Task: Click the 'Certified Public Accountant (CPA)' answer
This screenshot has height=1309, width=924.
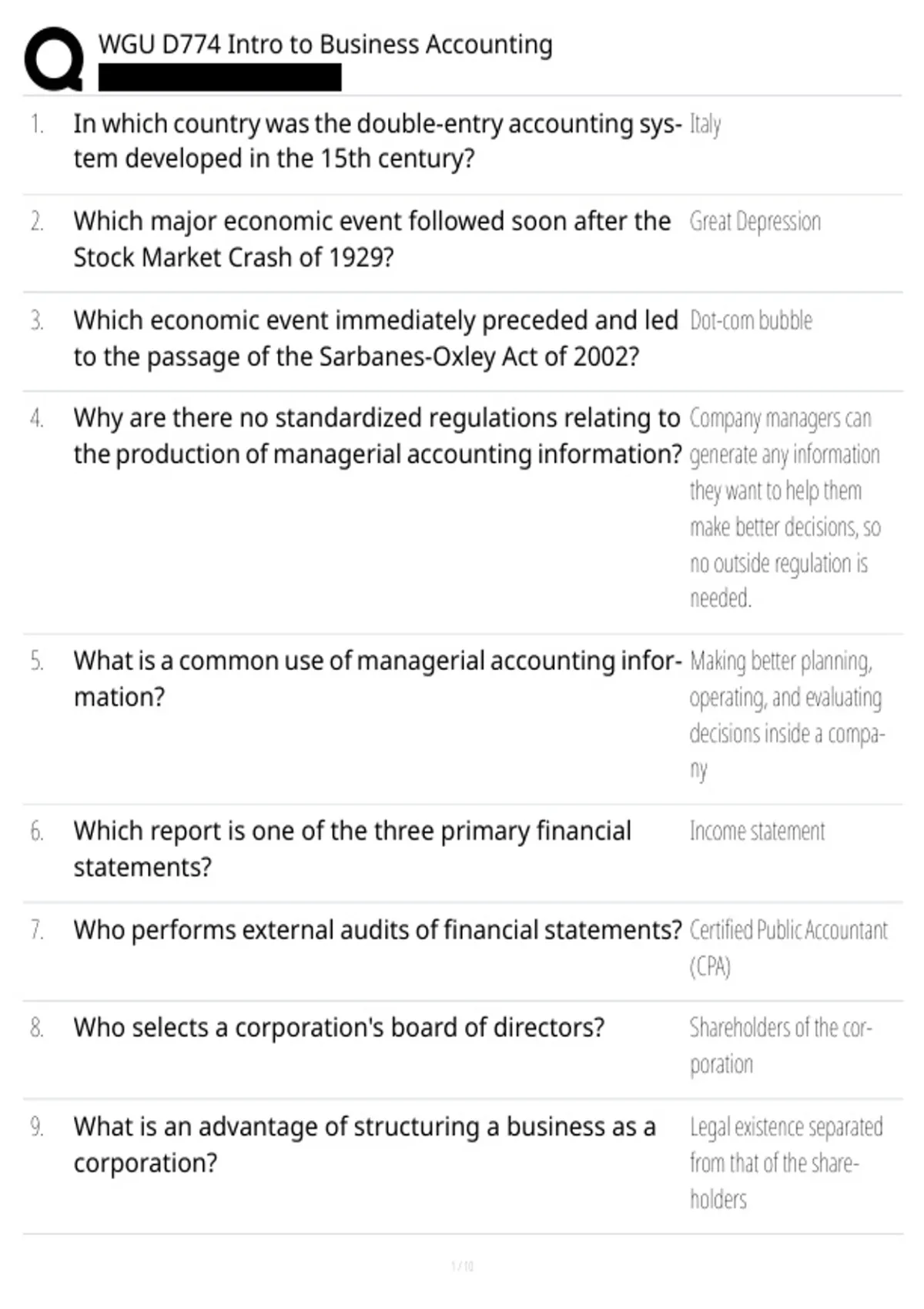Action: click(788, 947)
